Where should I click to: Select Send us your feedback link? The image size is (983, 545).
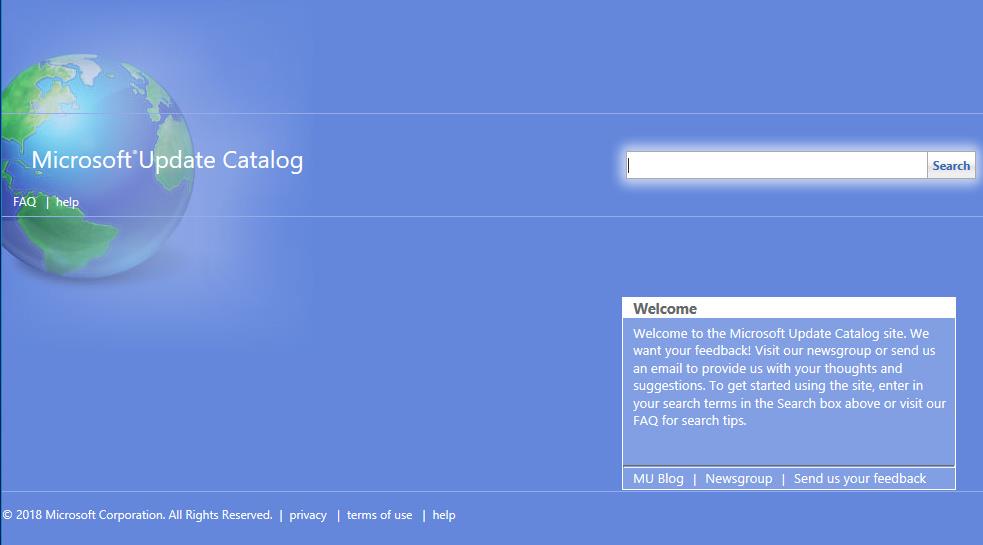point(859,479)
